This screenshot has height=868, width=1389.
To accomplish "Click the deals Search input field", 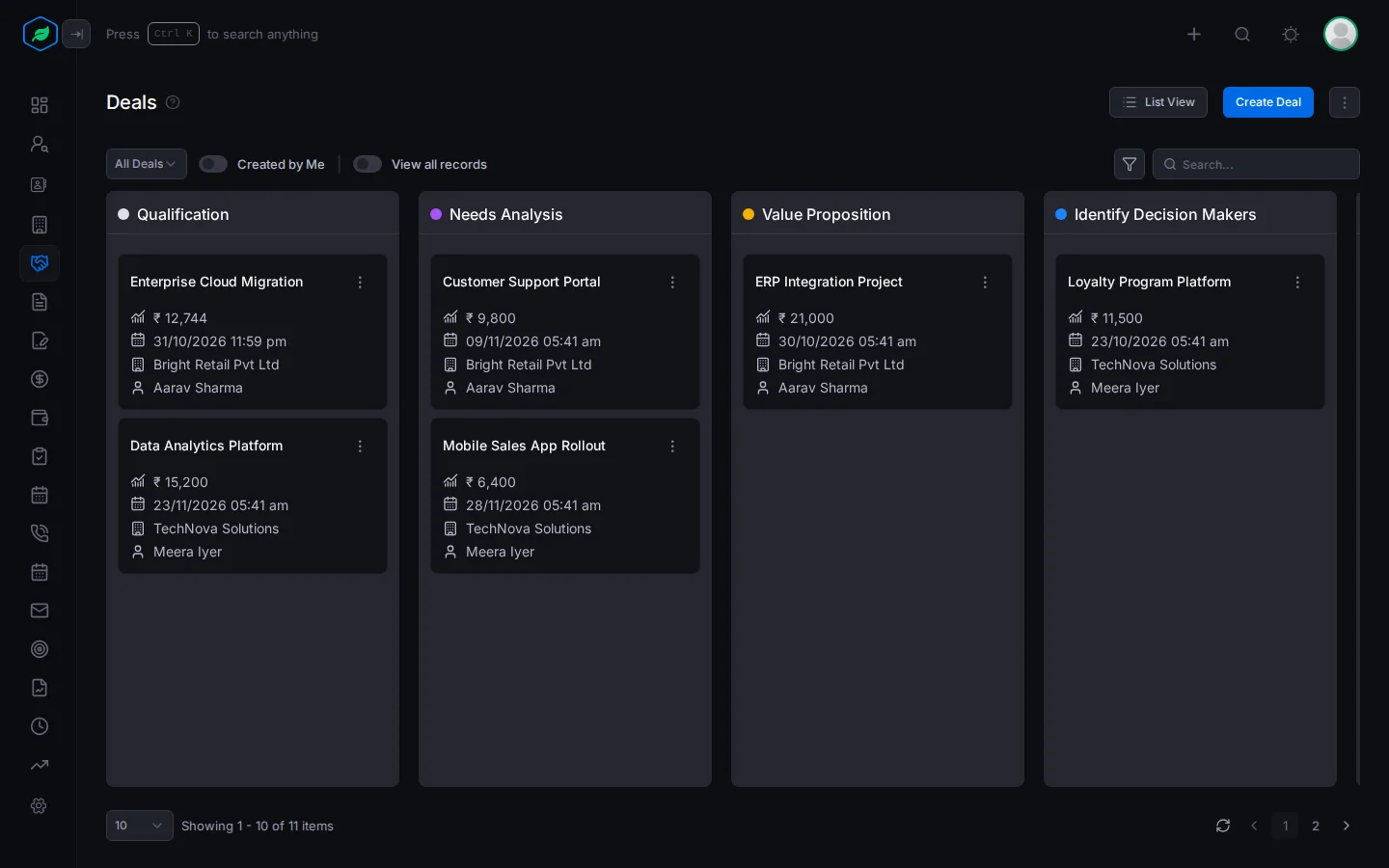I will (1256, 164).
